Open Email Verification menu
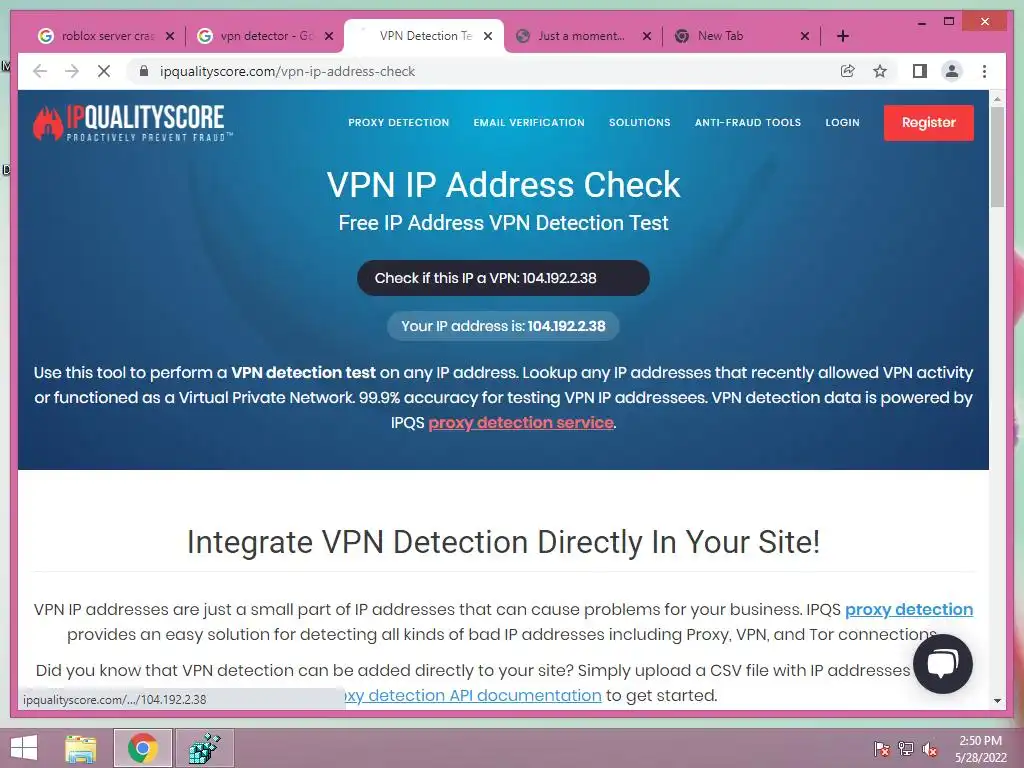 click(x=529, y=122)
